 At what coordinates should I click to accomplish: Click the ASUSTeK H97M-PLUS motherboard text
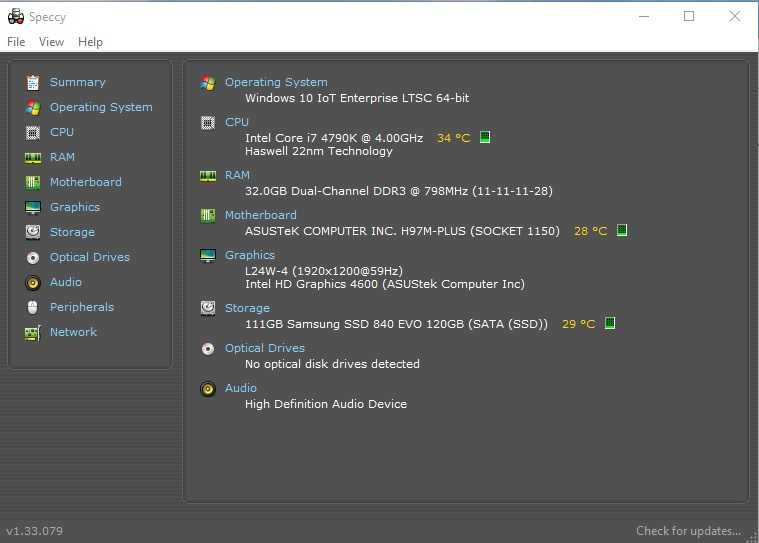coord(402,231)
